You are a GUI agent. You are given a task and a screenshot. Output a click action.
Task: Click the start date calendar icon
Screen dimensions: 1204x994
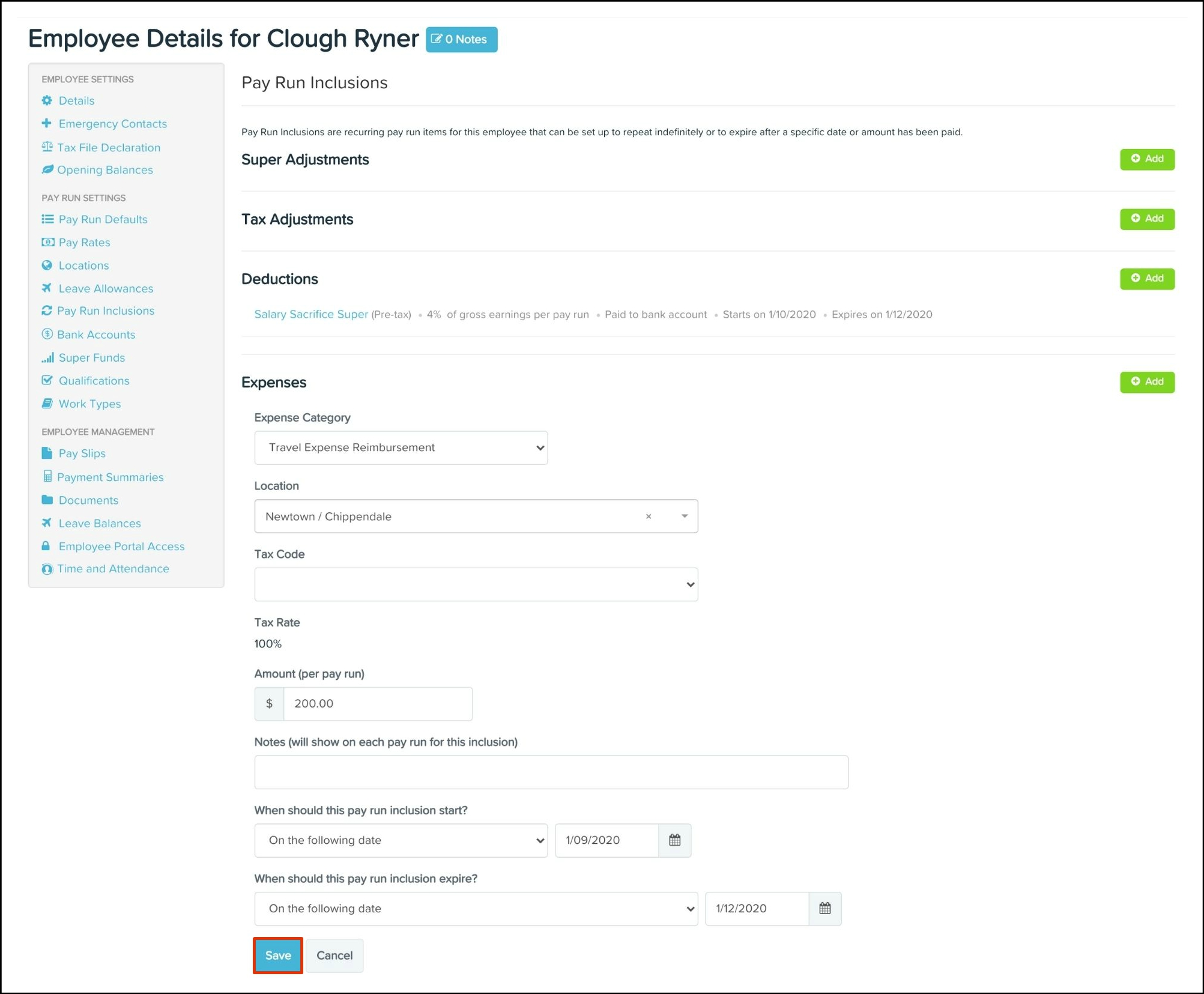pyautogui.click(x=674, y=840)
